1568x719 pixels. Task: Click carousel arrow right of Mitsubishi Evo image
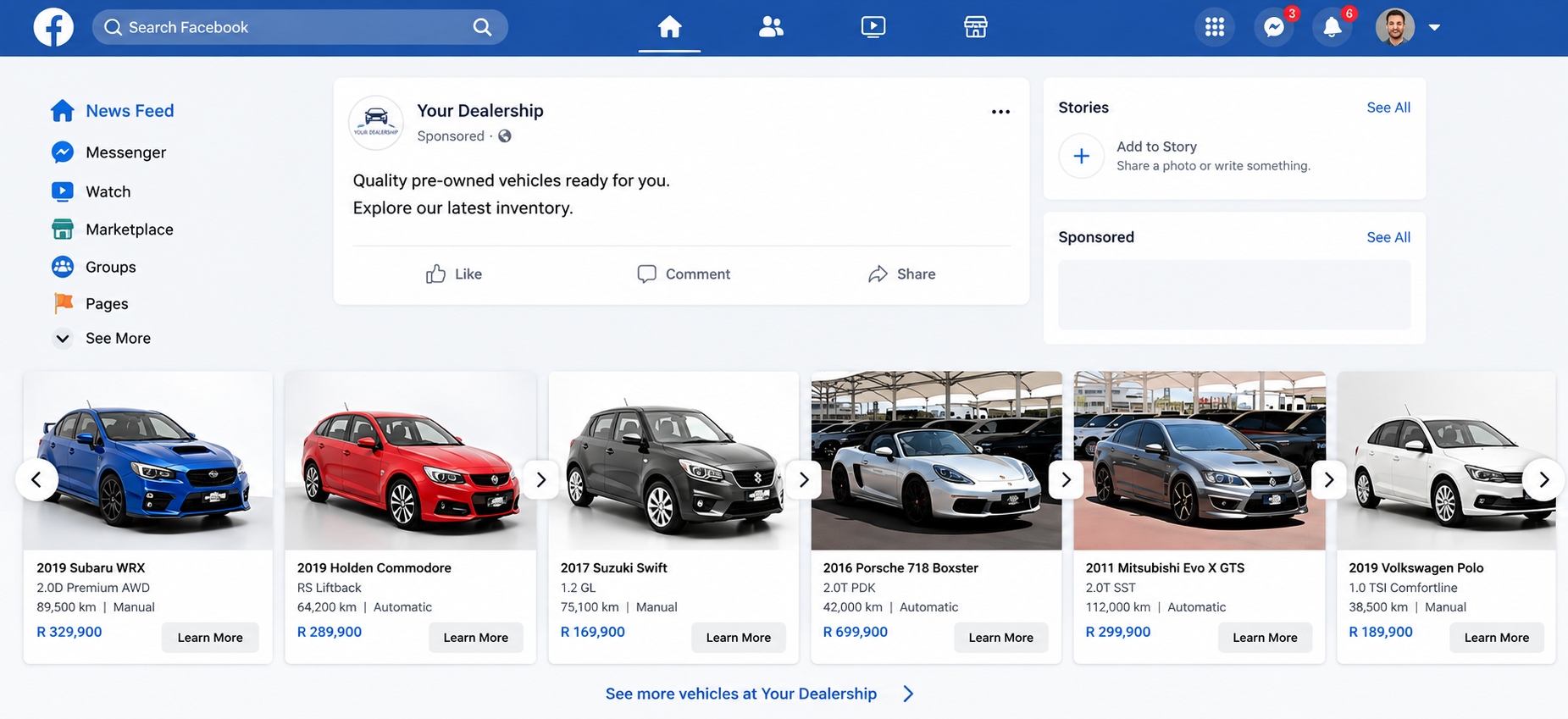pyautogui.click(x=1329, y=480)
